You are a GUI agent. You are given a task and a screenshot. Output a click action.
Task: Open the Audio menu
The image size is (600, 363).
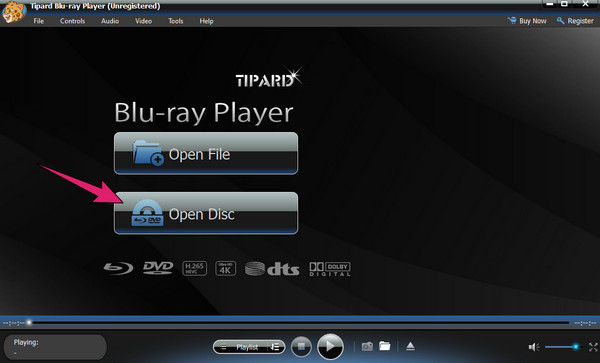coord(110,21)
